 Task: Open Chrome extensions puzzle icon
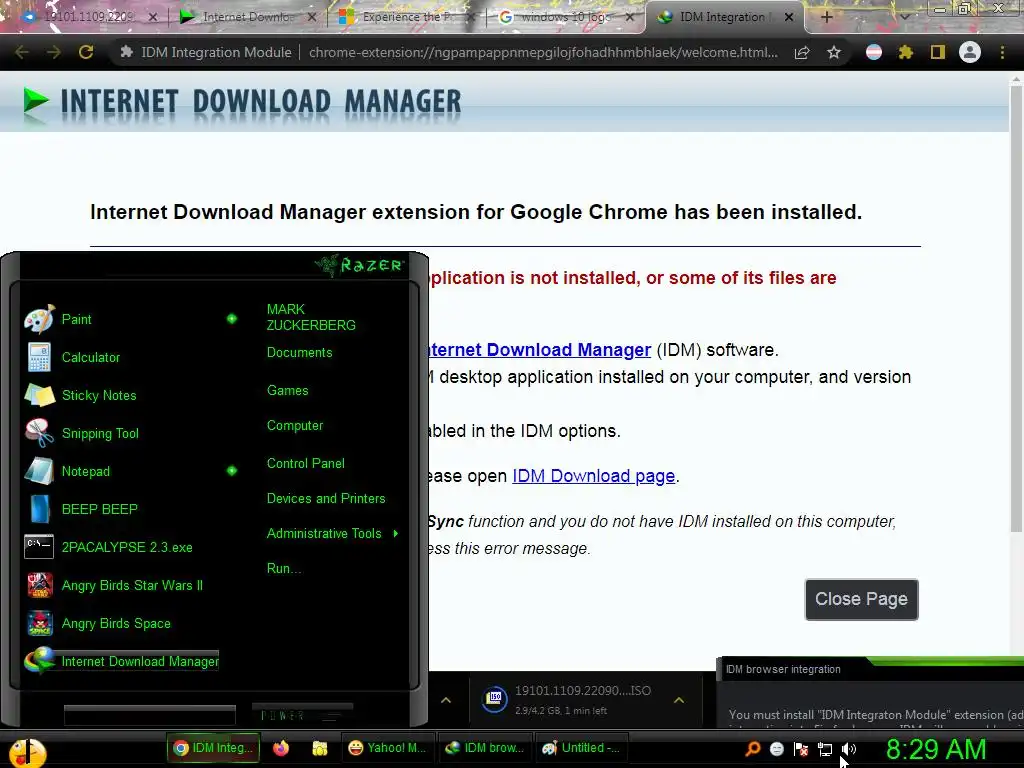click(906, 52)
